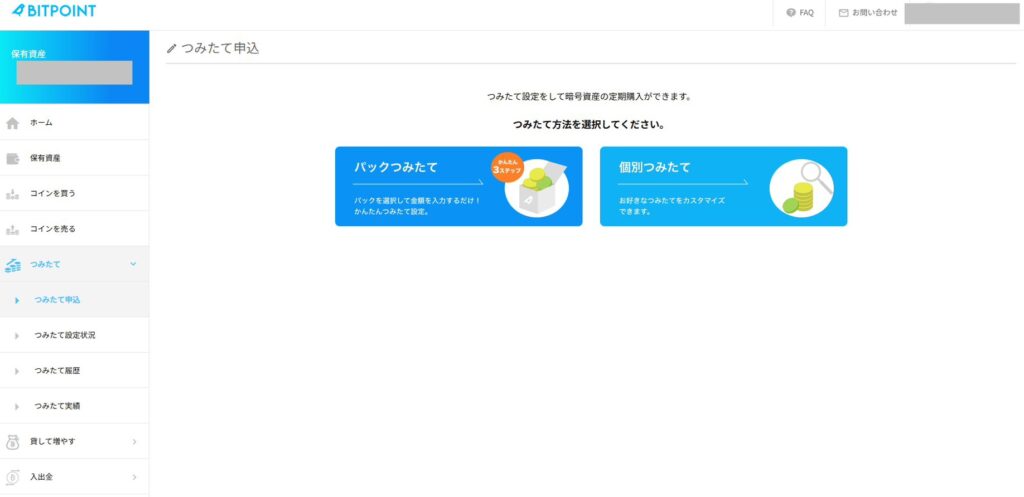1024x497 pixels.
Task: Click the icon beside コインを売る
Action: click(x=13, y=229)
